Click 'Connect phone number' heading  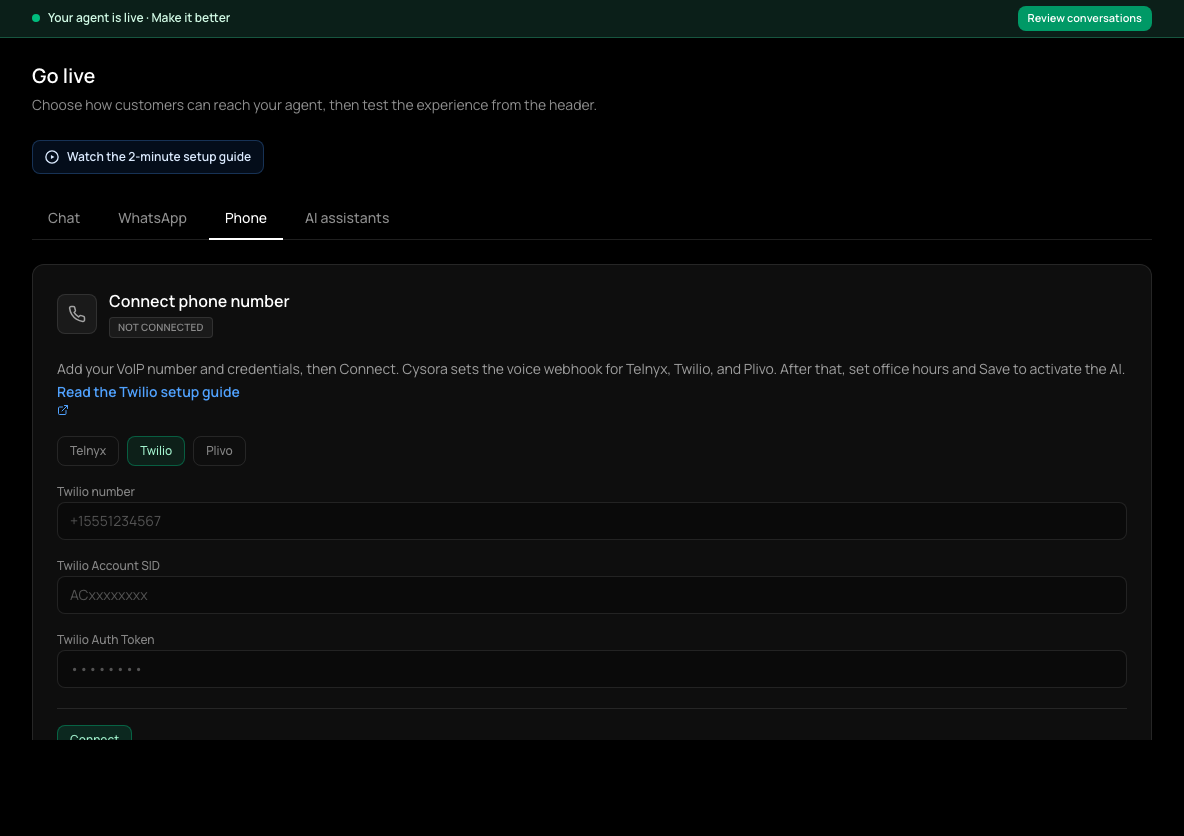pos(199,301)
